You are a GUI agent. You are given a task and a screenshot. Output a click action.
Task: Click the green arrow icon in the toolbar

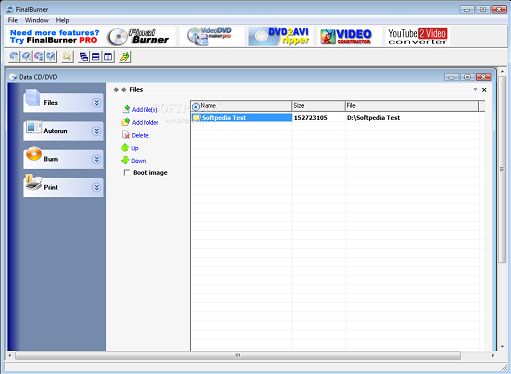(x=125, y=57)
